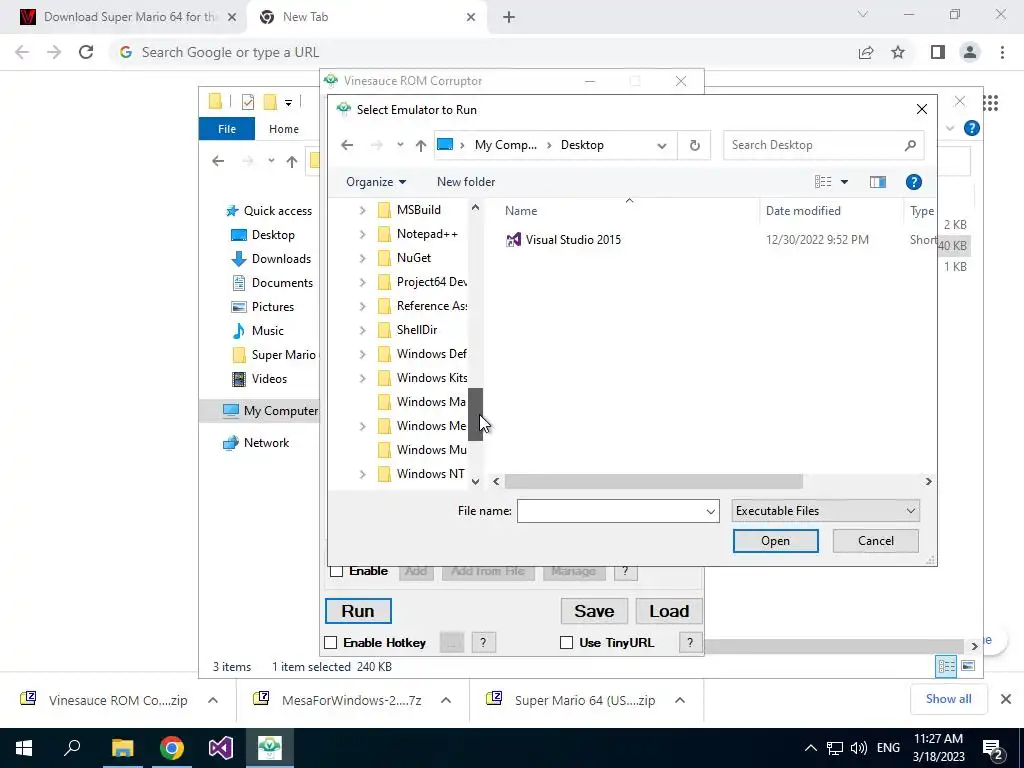The image size is (1024, 768).
Task: Click New folder in the dialog toolbar
Action: tap(466, 182)
